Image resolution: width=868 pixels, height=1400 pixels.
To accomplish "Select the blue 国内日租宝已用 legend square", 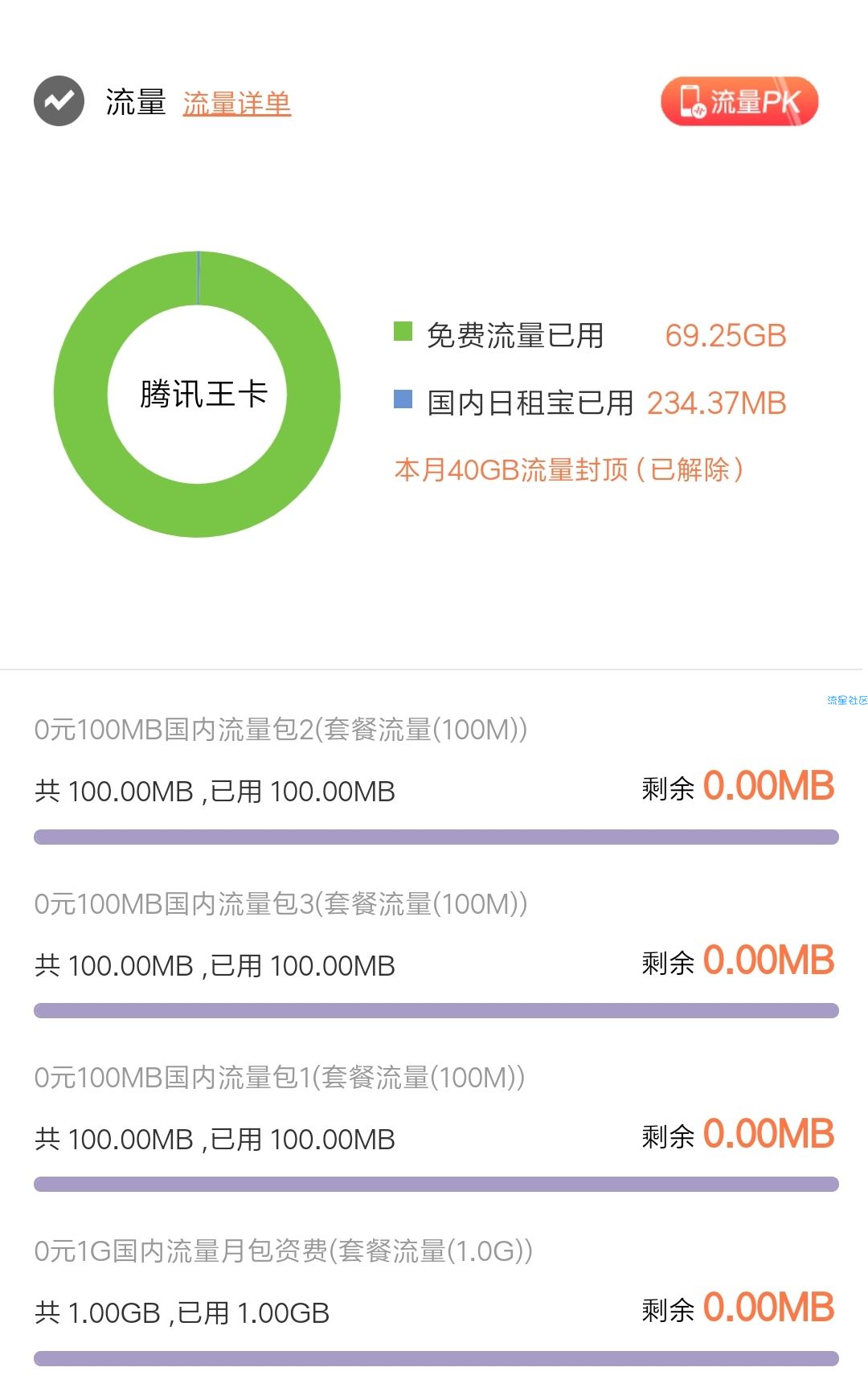I will tap(403, 399).
